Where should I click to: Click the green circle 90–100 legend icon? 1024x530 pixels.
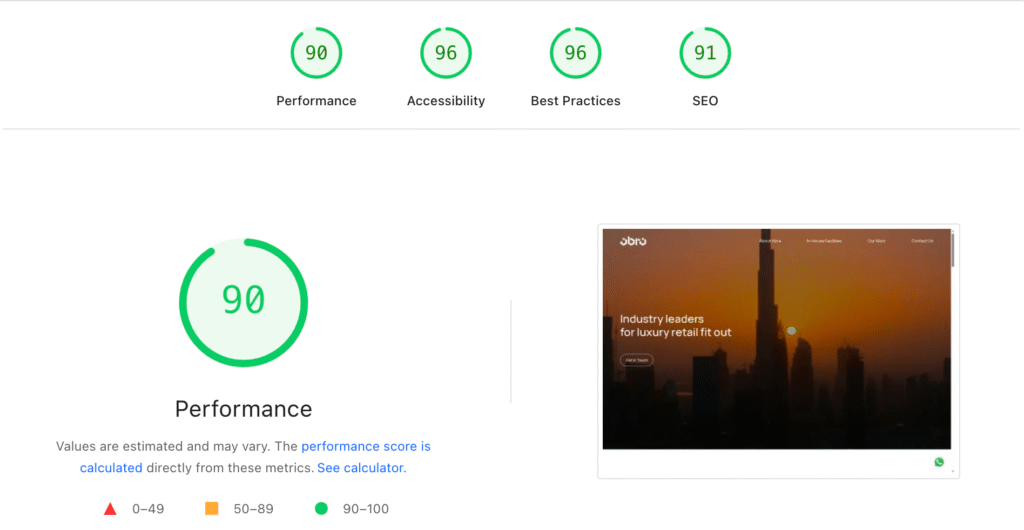click(321, 509)
